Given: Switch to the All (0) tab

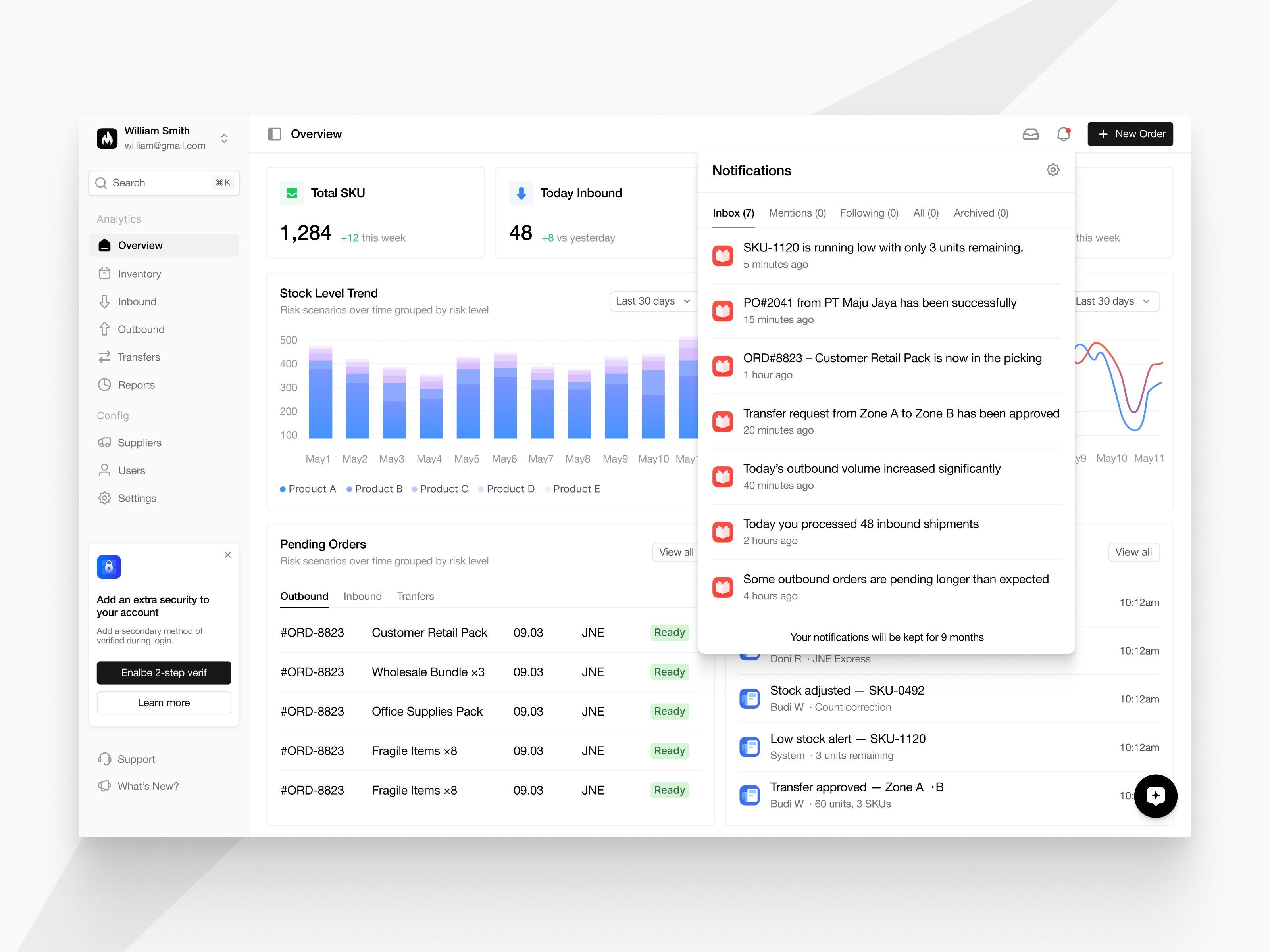Looking at the screenshot, I should click(x=926, y=213).
